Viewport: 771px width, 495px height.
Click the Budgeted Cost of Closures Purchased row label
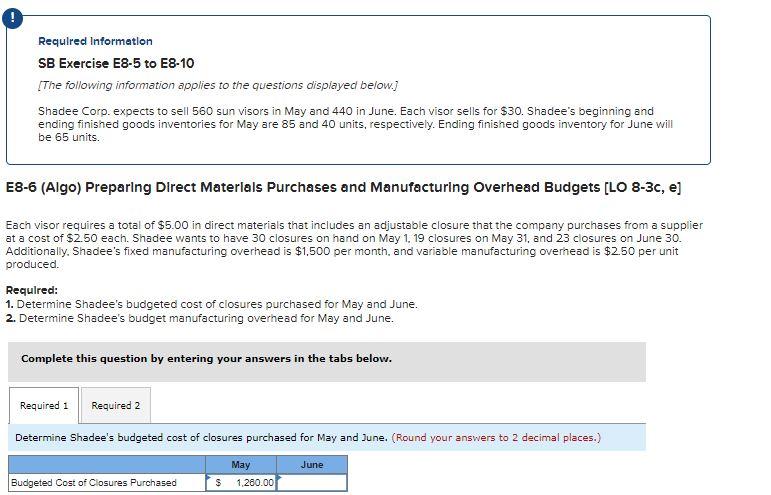click(107, 482)
